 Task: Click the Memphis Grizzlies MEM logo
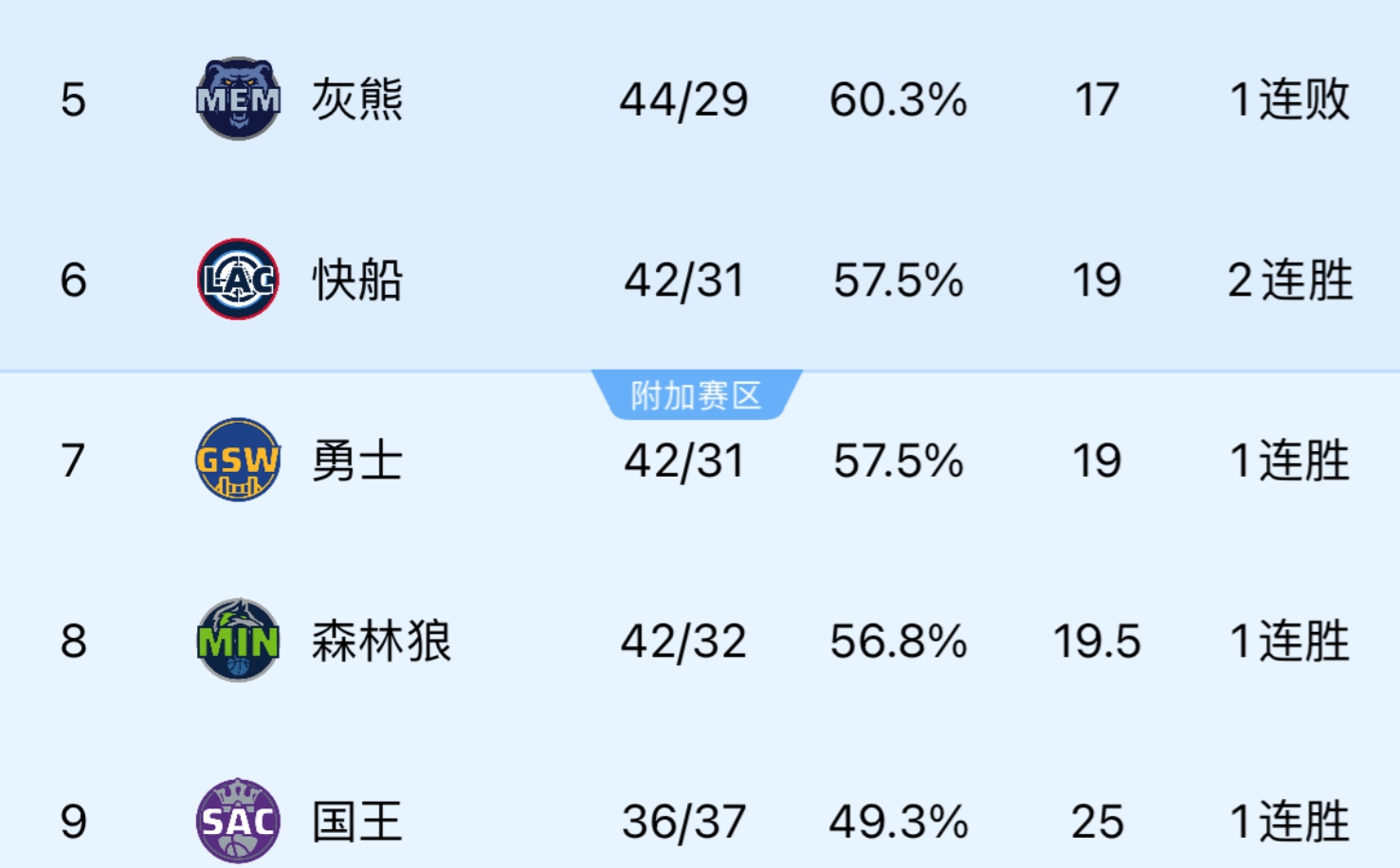pos(238,99)
